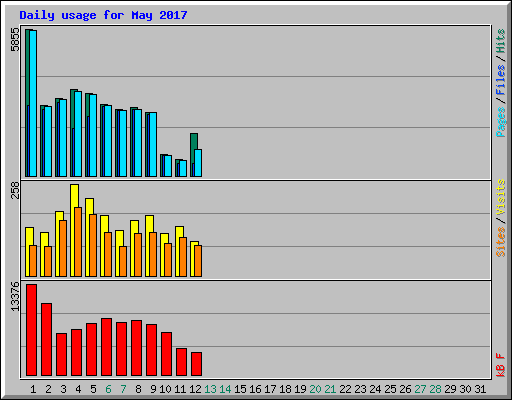Image resolution: width=512 pixels, height=400 pixels.
Task: Select day 5 label on x-axis
Action: point(93,389)
